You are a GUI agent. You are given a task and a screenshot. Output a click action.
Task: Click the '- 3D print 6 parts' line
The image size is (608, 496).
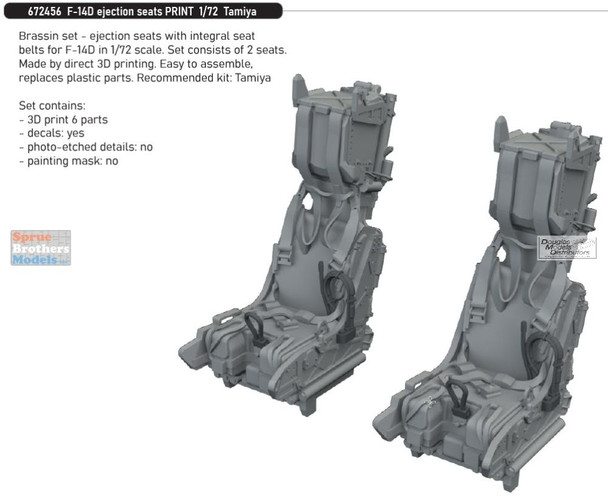pyautogui.click(x=63, y=119)
